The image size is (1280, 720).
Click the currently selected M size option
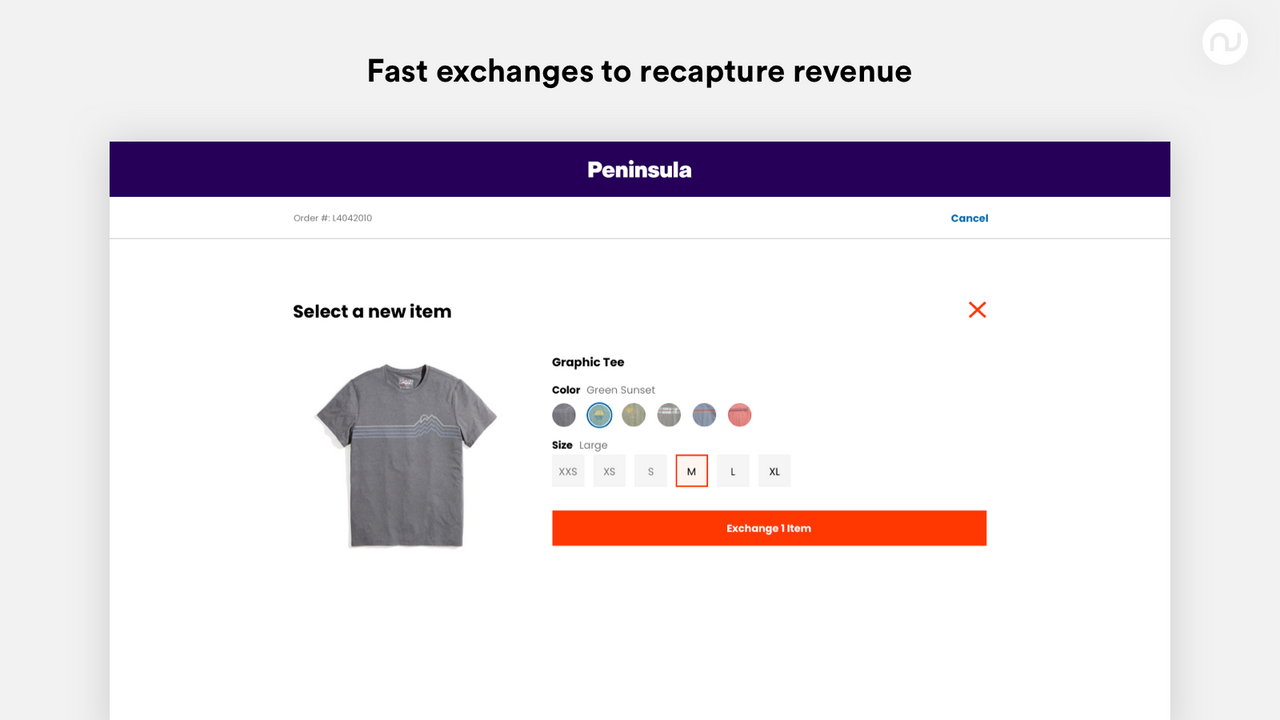[x=691, y=470]
